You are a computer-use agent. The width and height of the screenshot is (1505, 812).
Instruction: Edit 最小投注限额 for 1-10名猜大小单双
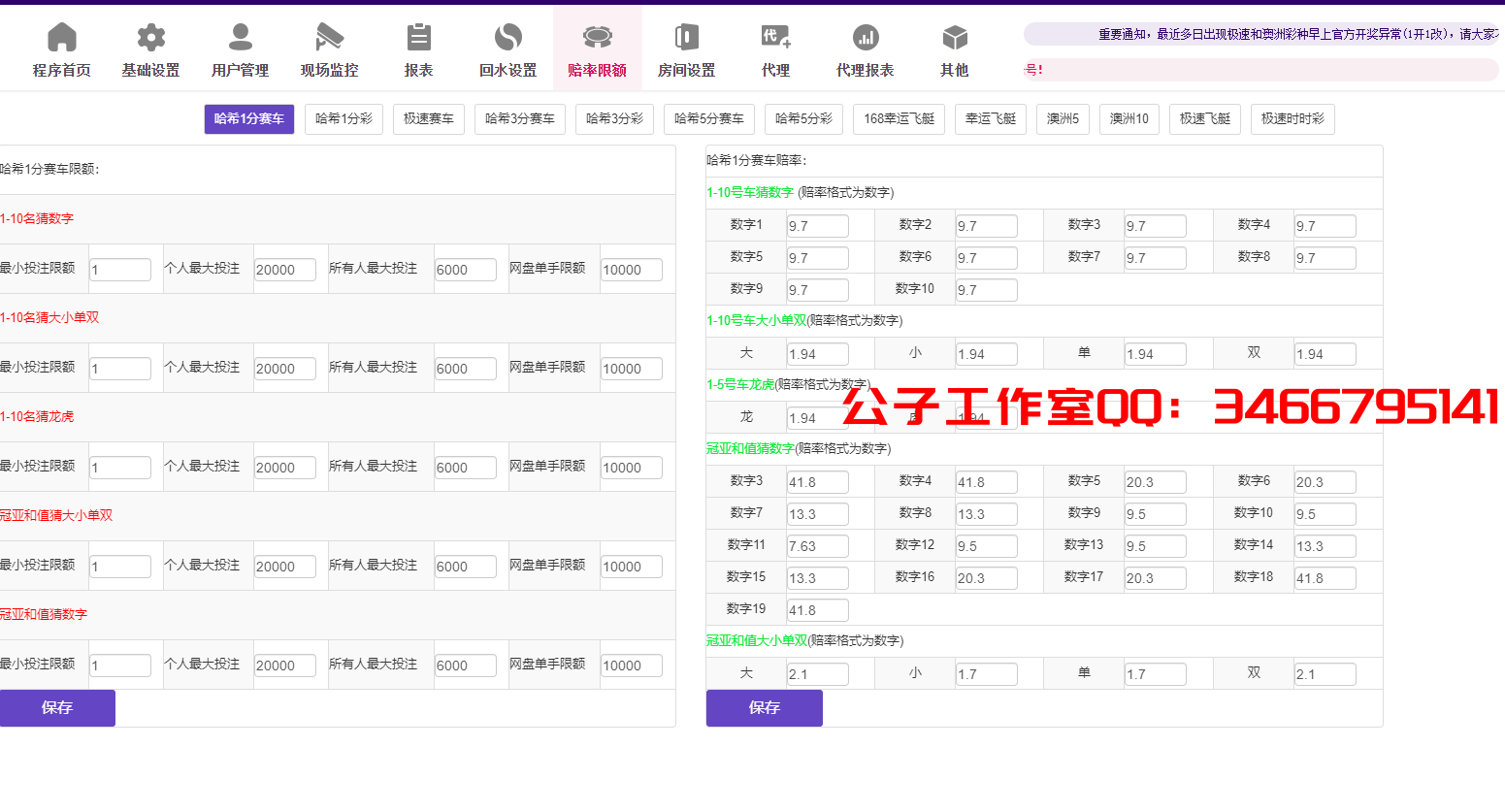coord(120,369)
